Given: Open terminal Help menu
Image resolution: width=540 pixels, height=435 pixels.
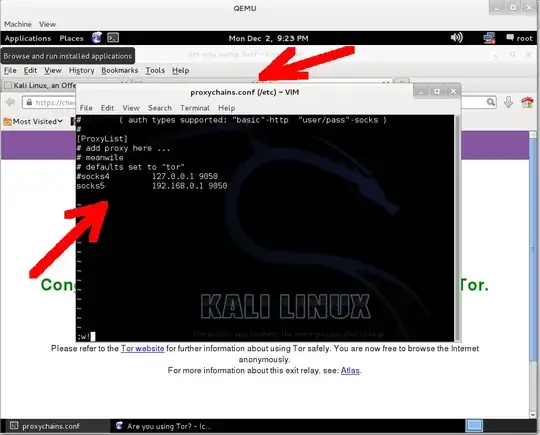Looking at the screenshot, I should pyautogui.click(x=227, y=108).
